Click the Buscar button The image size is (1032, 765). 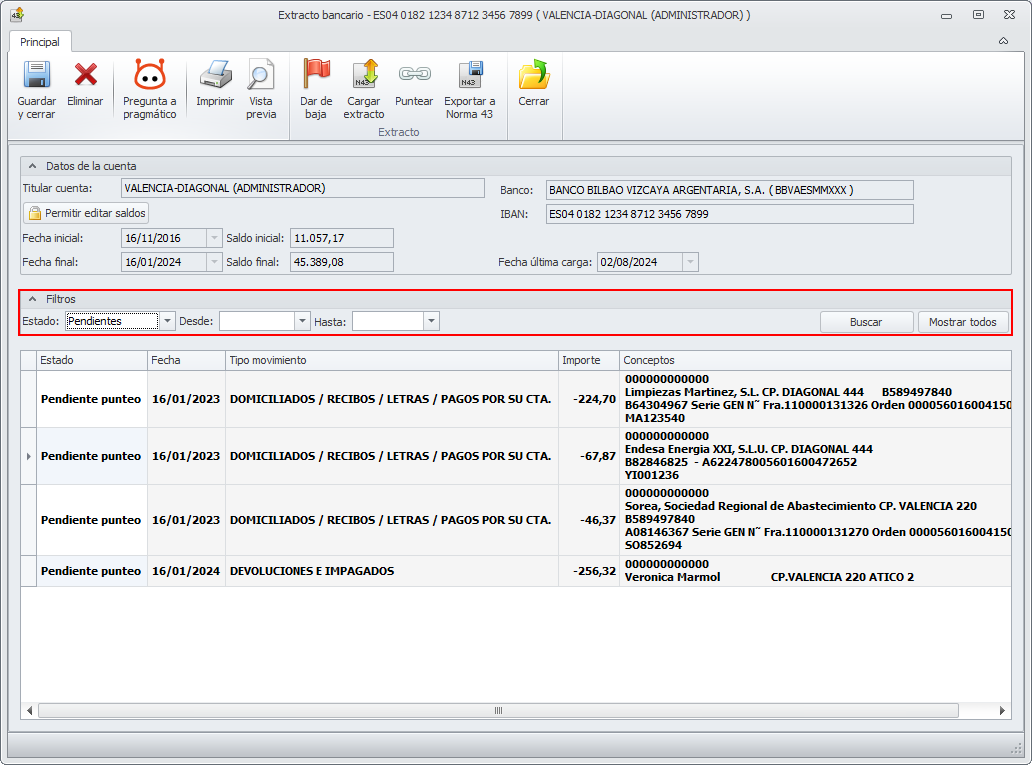pos(866,322)
